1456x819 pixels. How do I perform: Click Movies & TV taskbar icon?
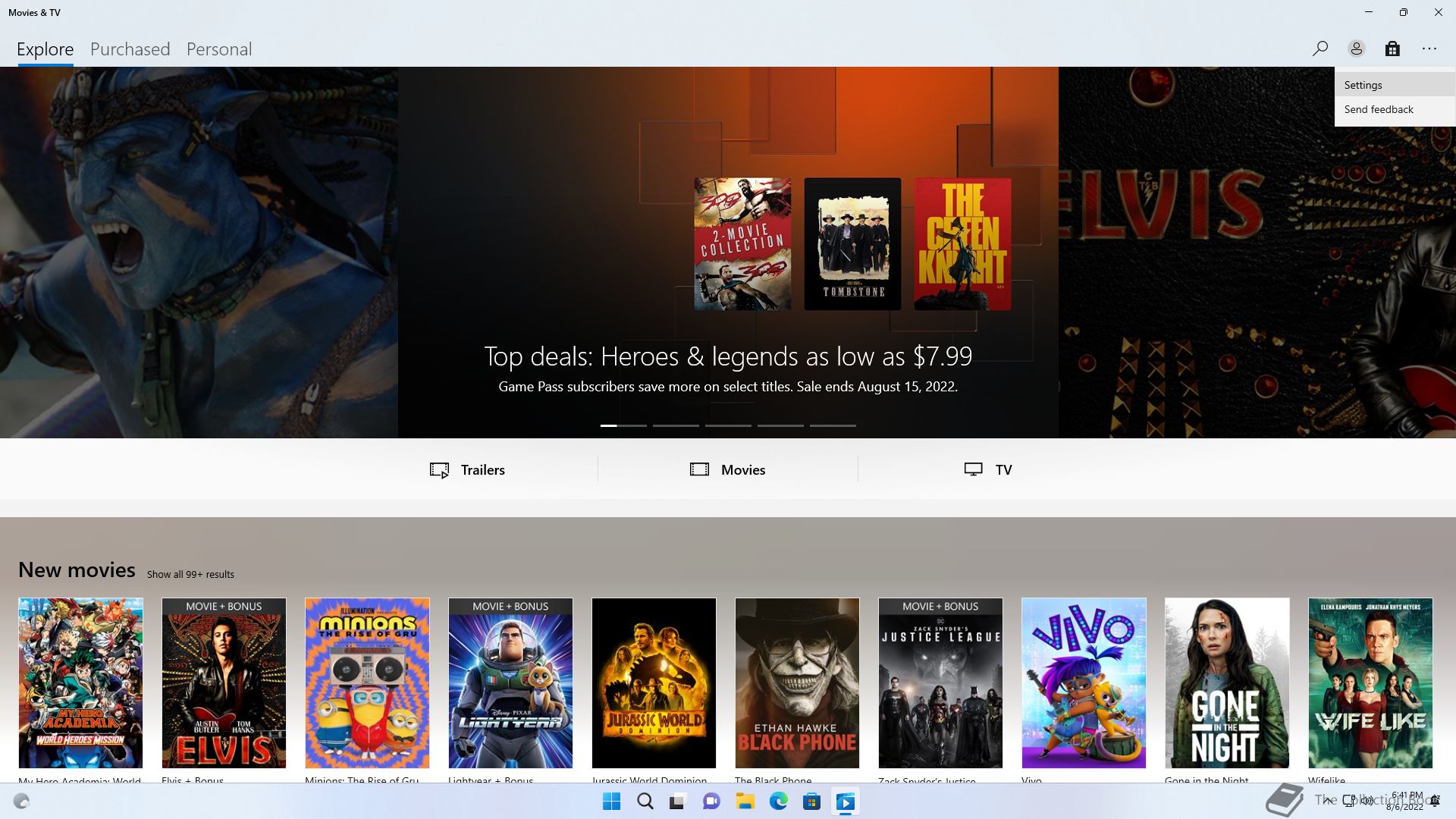[x=845, y=802]
